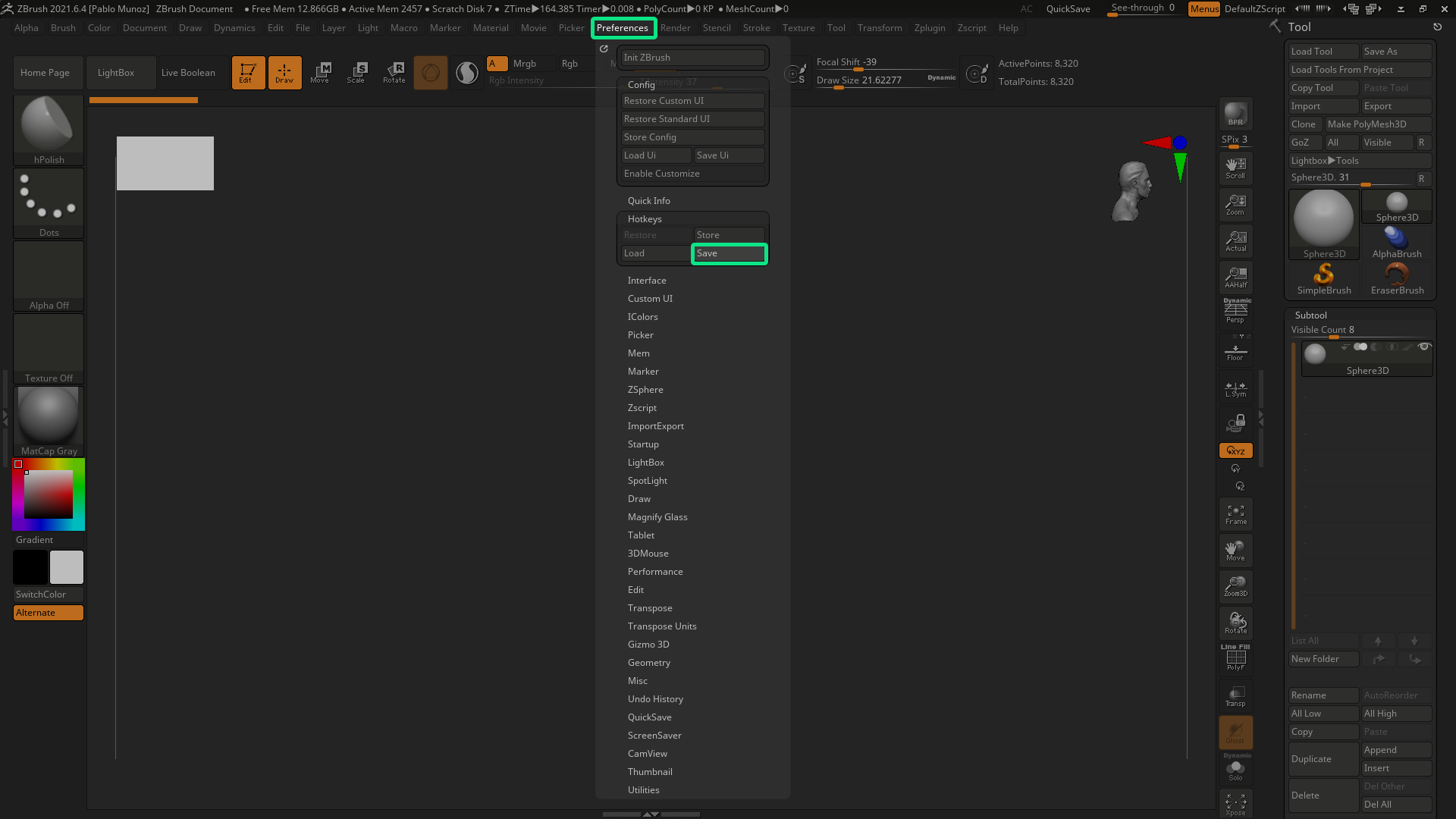Click Make PolyMesh3D button

point(1379,124)
